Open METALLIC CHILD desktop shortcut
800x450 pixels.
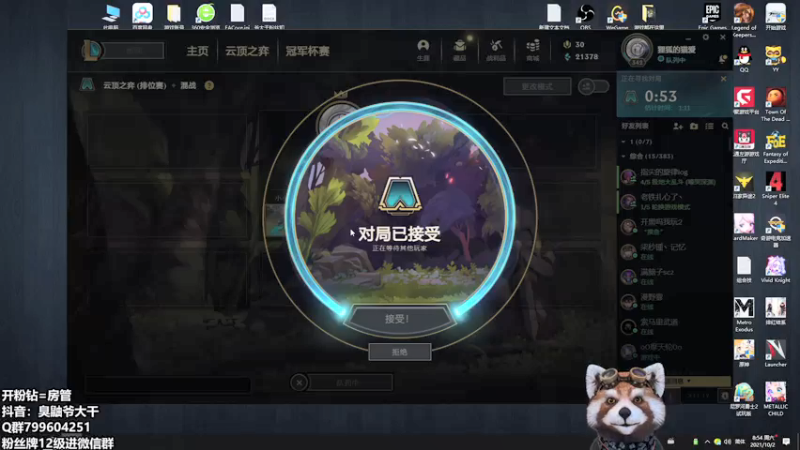pyautogui.click(x=776, y=399)
